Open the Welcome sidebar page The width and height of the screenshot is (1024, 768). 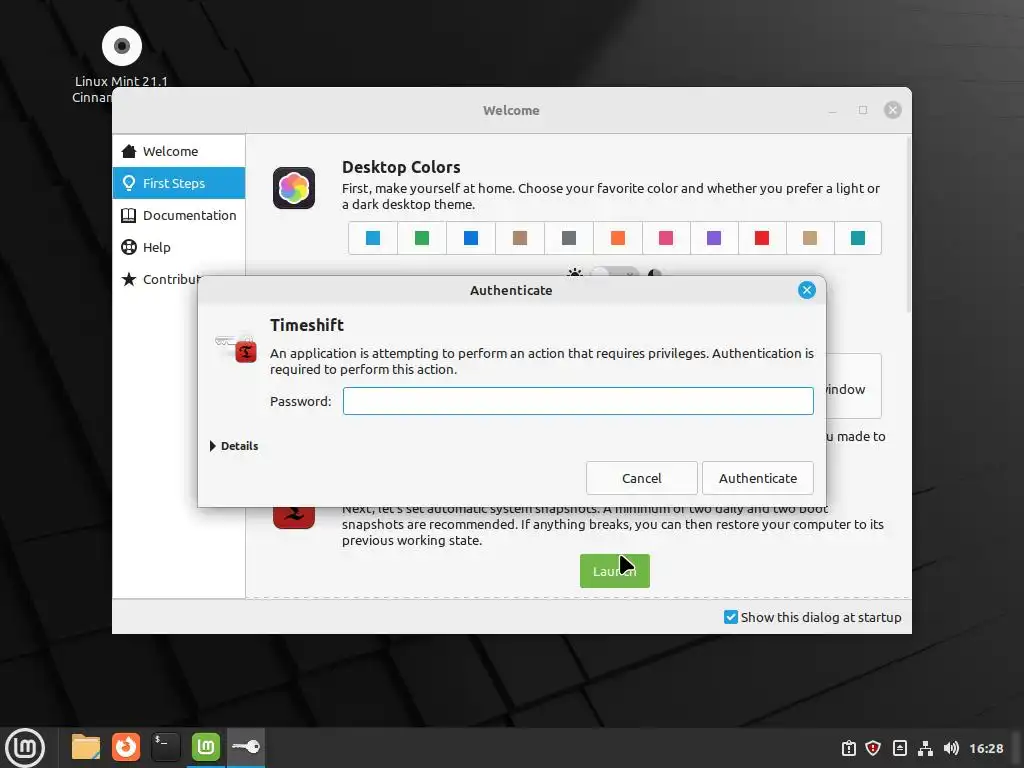pos(179,151)
